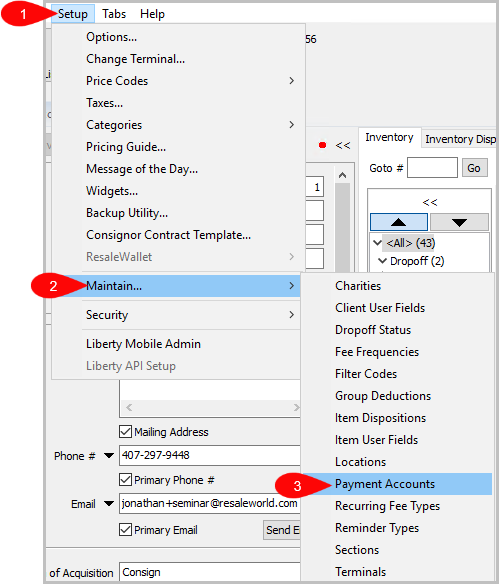Image resolution: width=499 pixels, height=584 pixels.
Task: Click the up arrow button in inventory panel
Action: [x=399, y=222]
